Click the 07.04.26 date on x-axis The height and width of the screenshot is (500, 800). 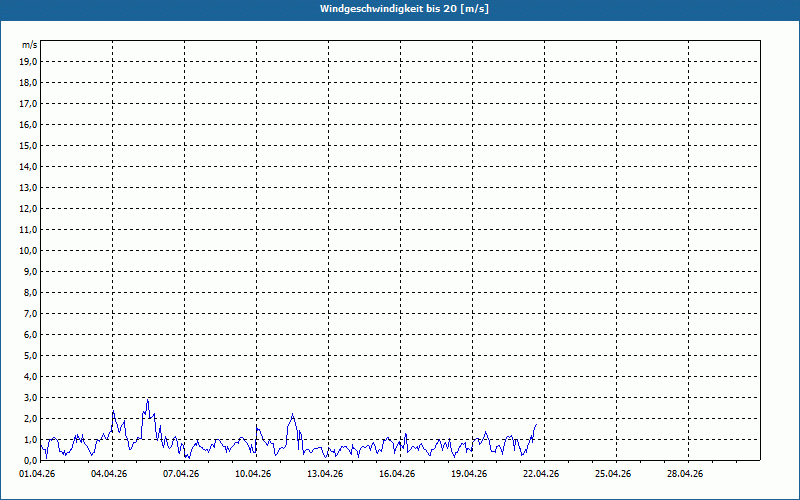tap(181, 474)
